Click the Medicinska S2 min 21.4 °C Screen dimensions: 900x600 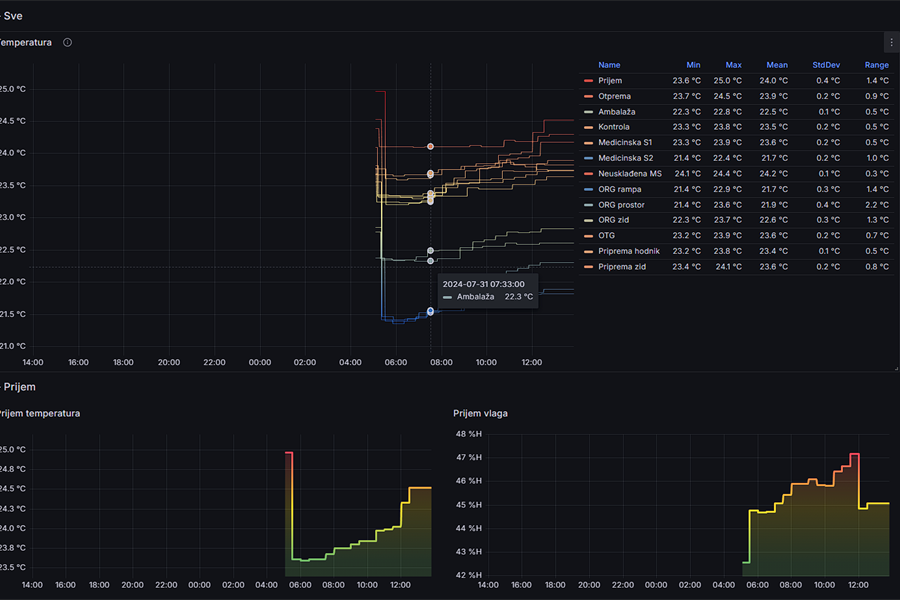pyautogui.click(x=686, y=158)
